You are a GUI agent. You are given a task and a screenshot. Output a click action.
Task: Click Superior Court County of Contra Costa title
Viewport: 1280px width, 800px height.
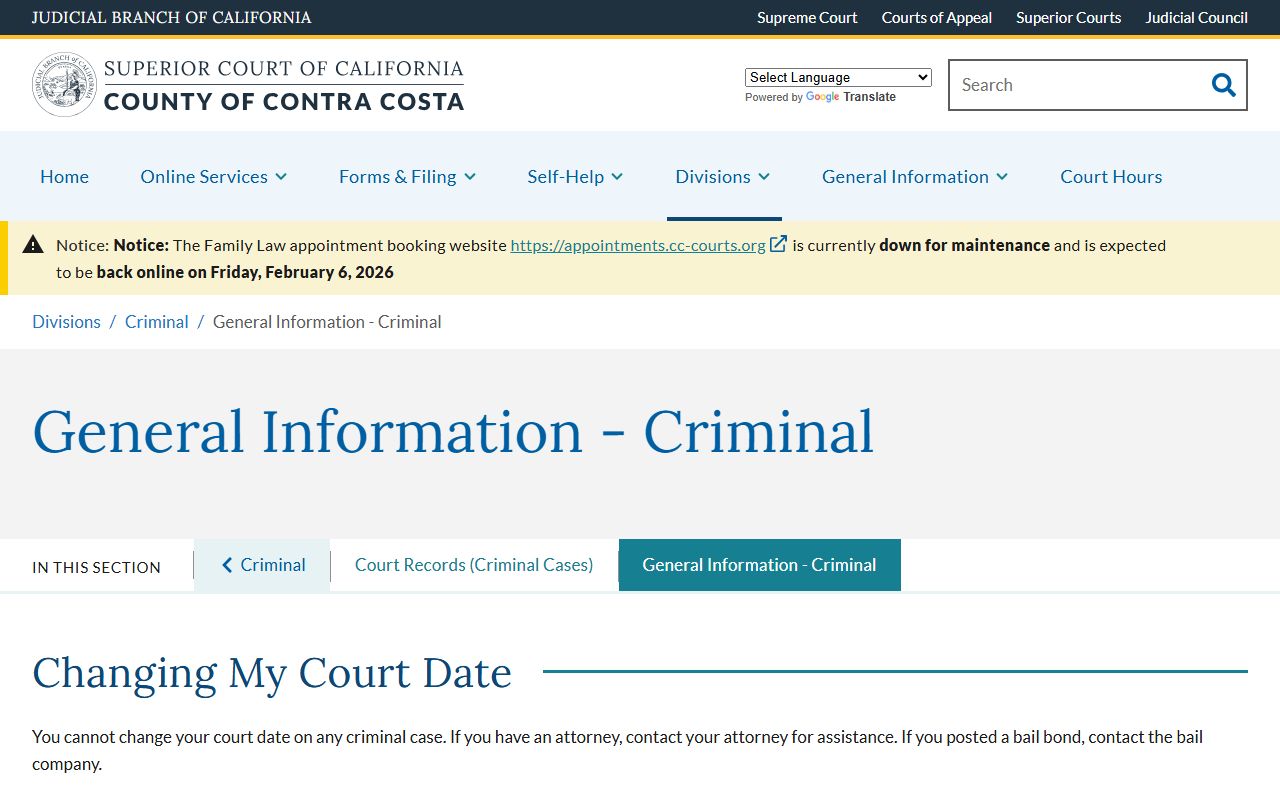[284, 85]
